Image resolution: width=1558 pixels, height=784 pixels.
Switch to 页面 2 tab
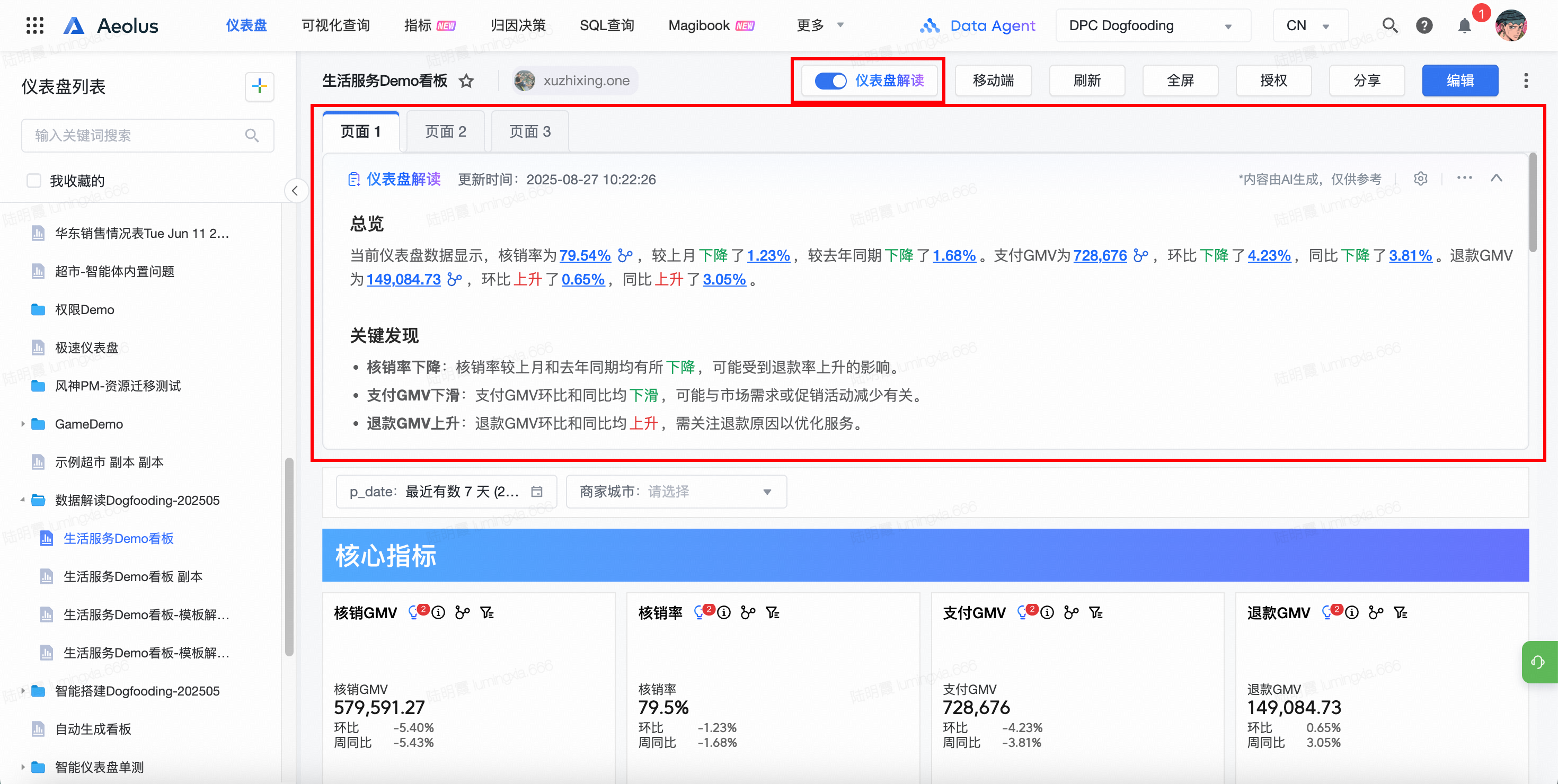coord(445,132)
